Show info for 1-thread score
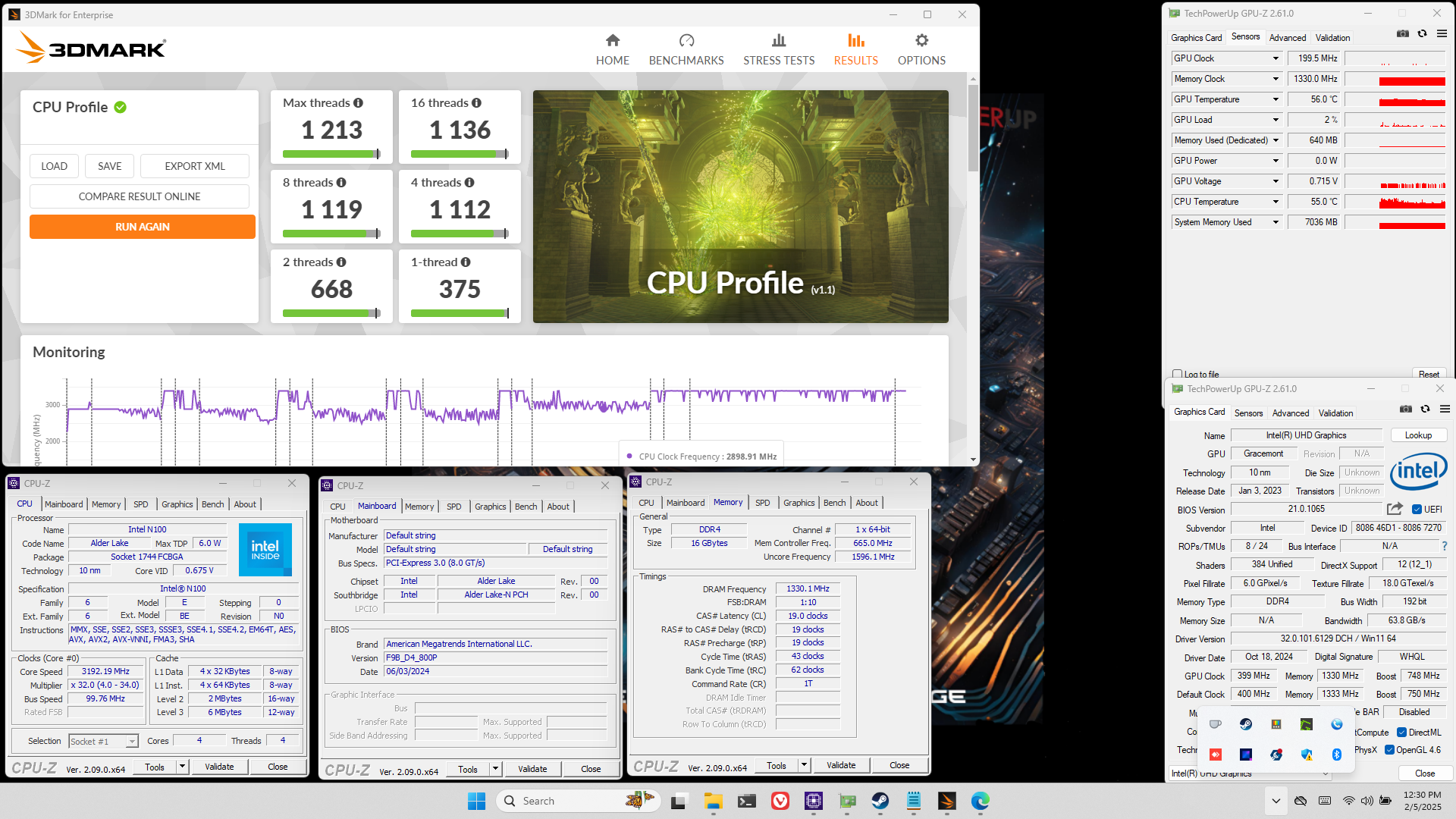 (x=466, y=262)
